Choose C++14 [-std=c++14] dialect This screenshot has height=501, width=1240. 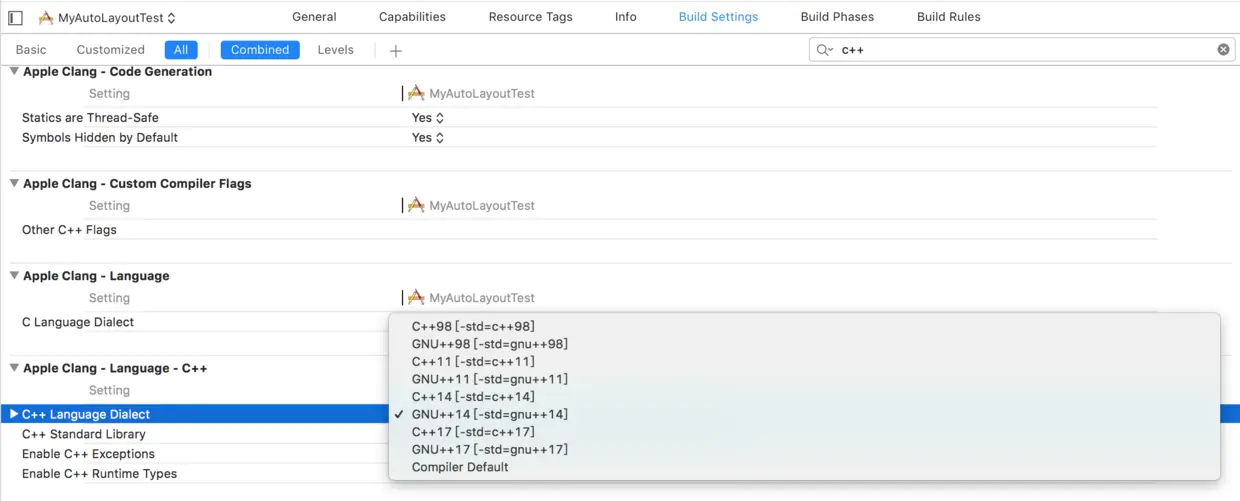[x=805, y=397]
